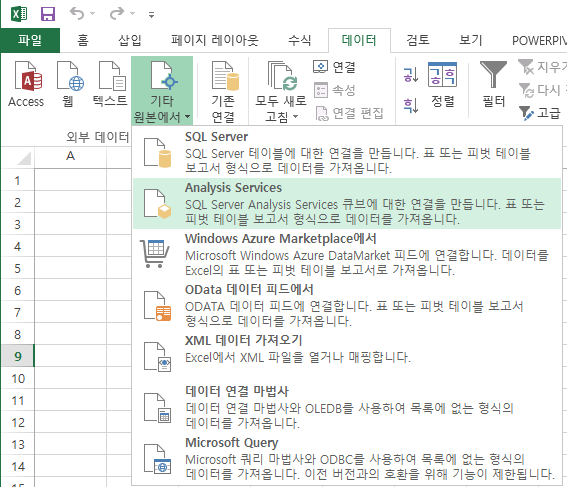Switch to the 수식 tab
This screenshot has width=567, height=487.
pyautogui.click(x=299, y=40)
